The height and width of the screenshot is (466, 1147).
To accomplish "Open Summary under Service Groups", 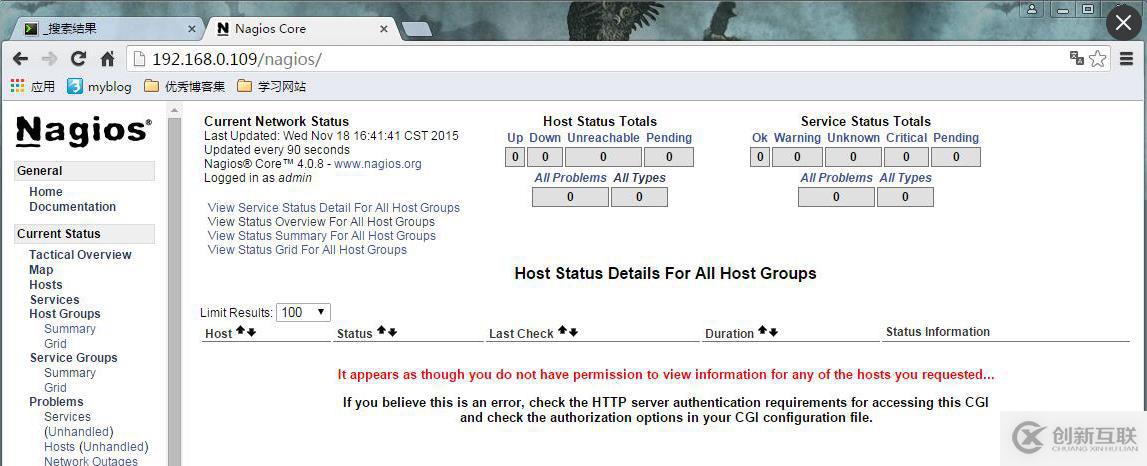I will [x=69, y=373].
